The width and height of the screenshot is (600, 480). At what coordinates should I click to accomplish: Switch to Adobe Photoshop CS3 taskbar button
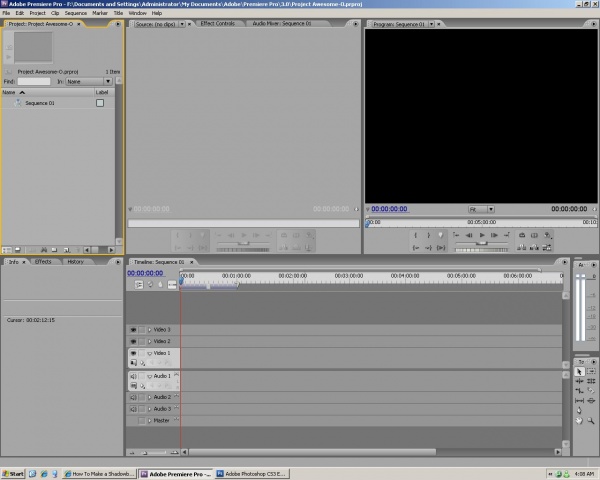click(253, 472)
